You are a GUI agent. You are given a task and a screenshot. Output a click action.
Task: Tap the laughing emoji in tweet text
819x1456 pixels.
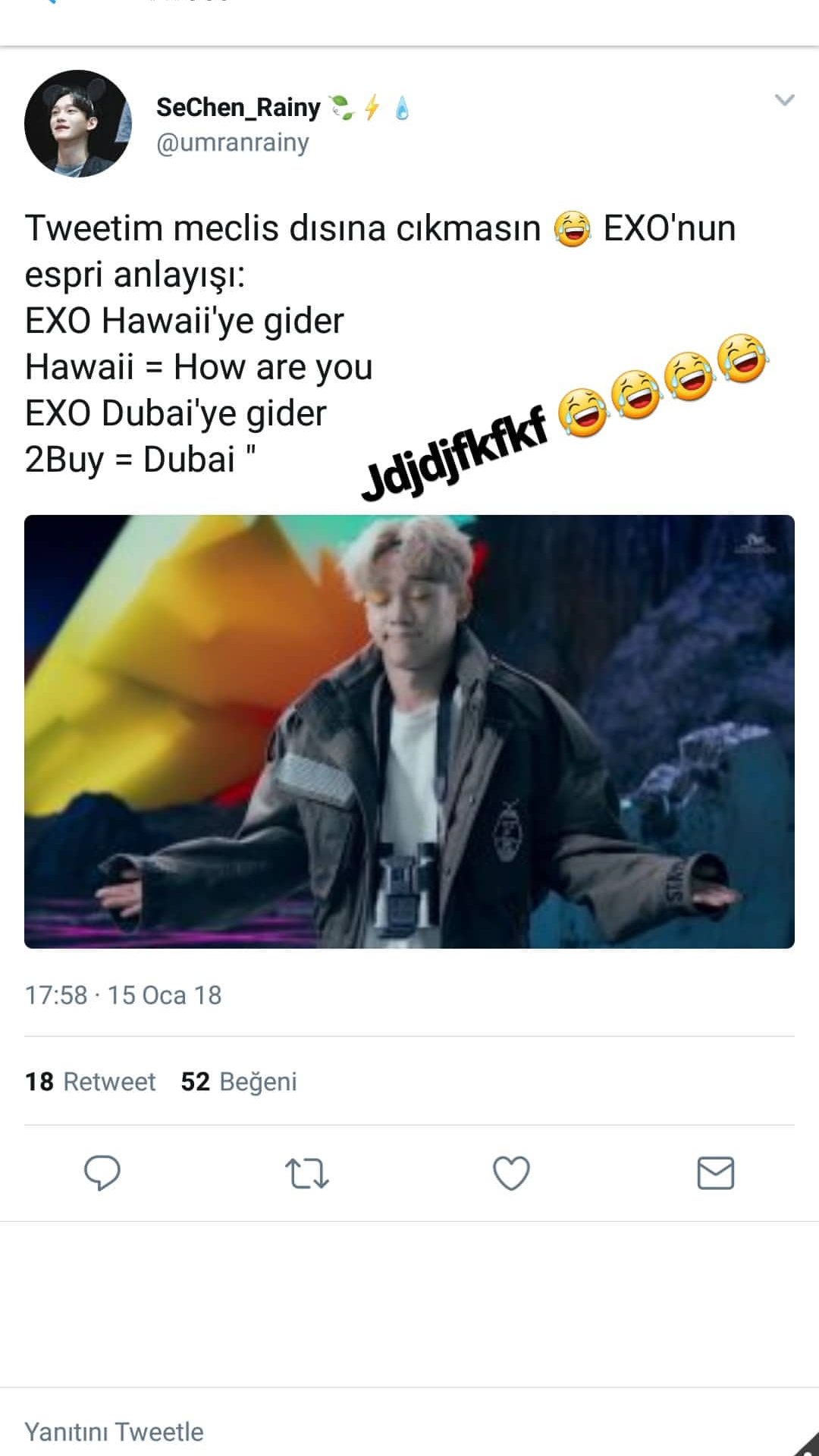pos(572,229)
